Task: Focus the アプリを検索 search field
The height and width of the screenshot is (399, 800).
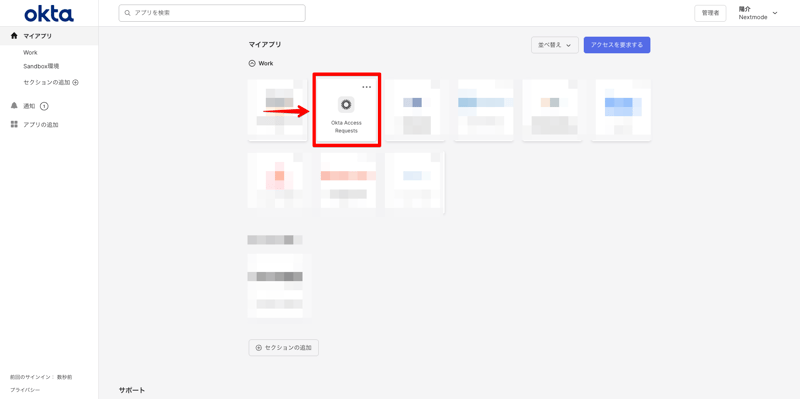Action: 212,13
